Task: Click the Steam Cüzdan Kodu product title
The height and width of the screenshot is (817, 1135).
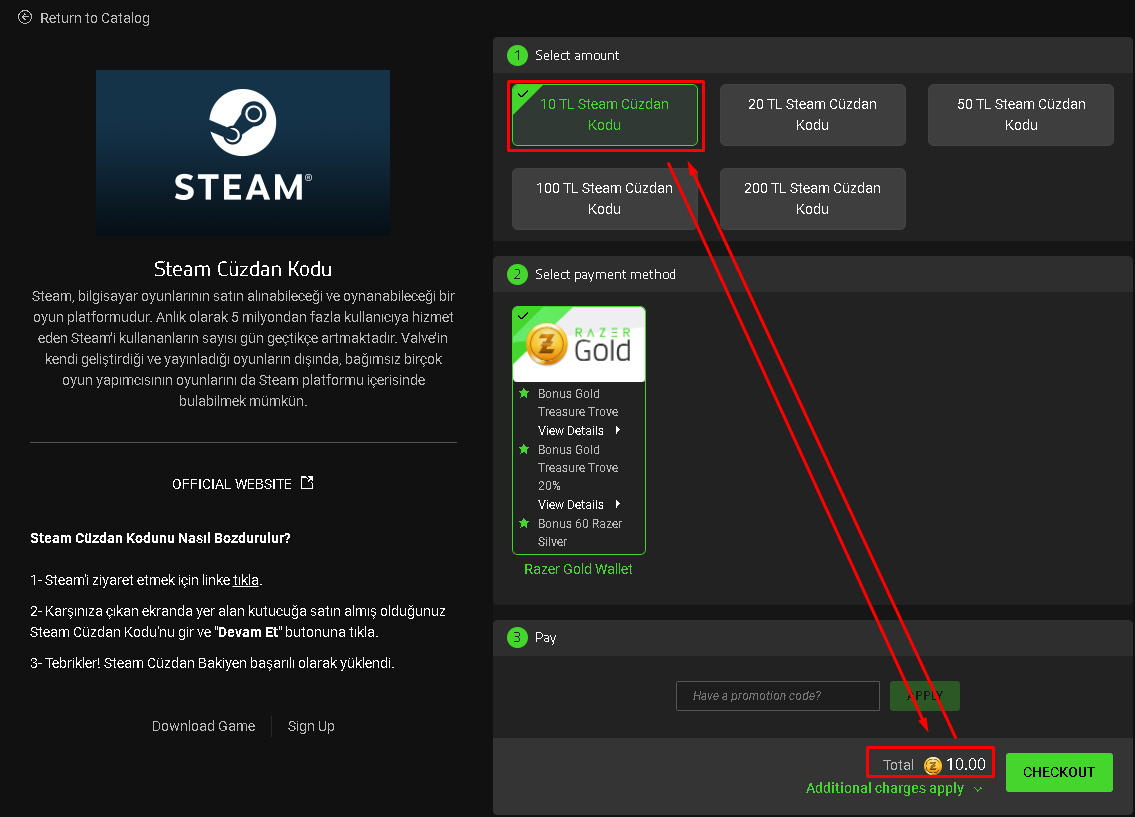Action: pos(242,269)
